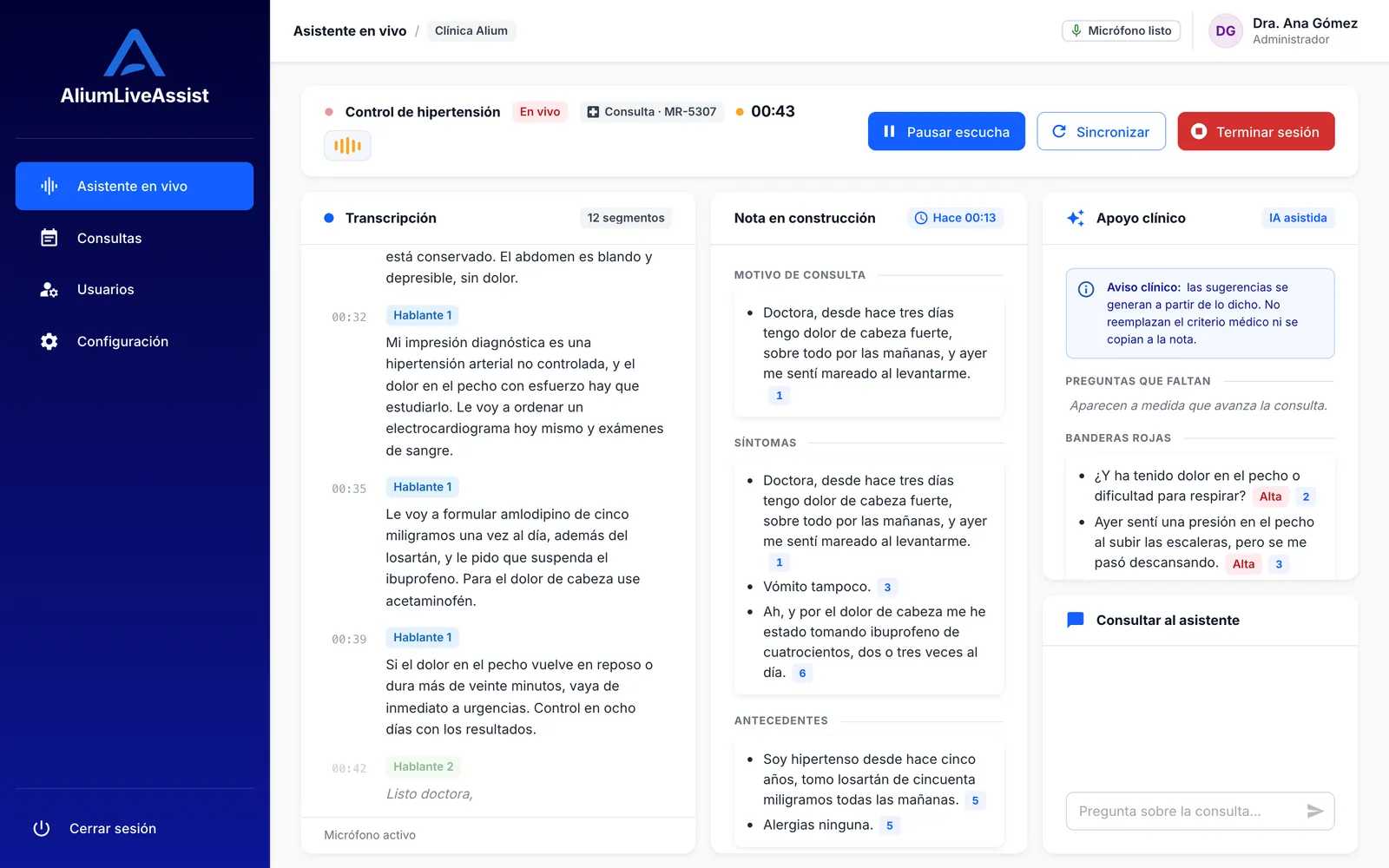This screenshot has height=868, width=1389.
Task: Click reference 3 in second red flag
Action: click(1279, 564)
